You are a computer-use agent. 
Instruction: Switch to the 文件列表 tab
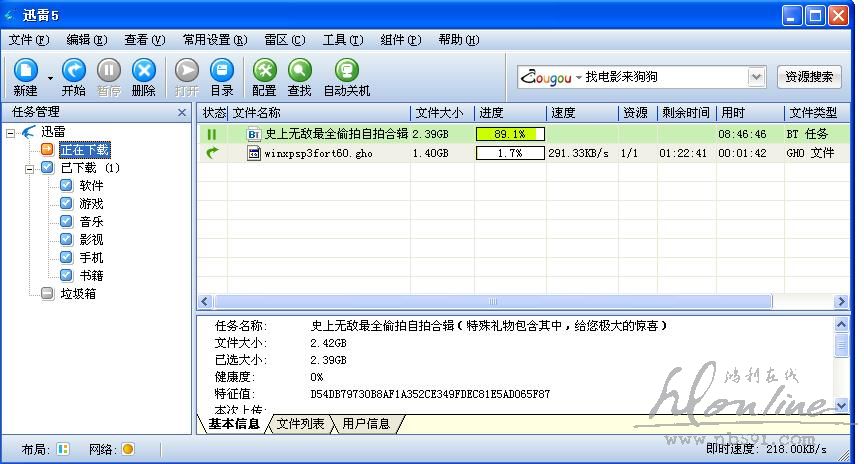pos(300,424)
